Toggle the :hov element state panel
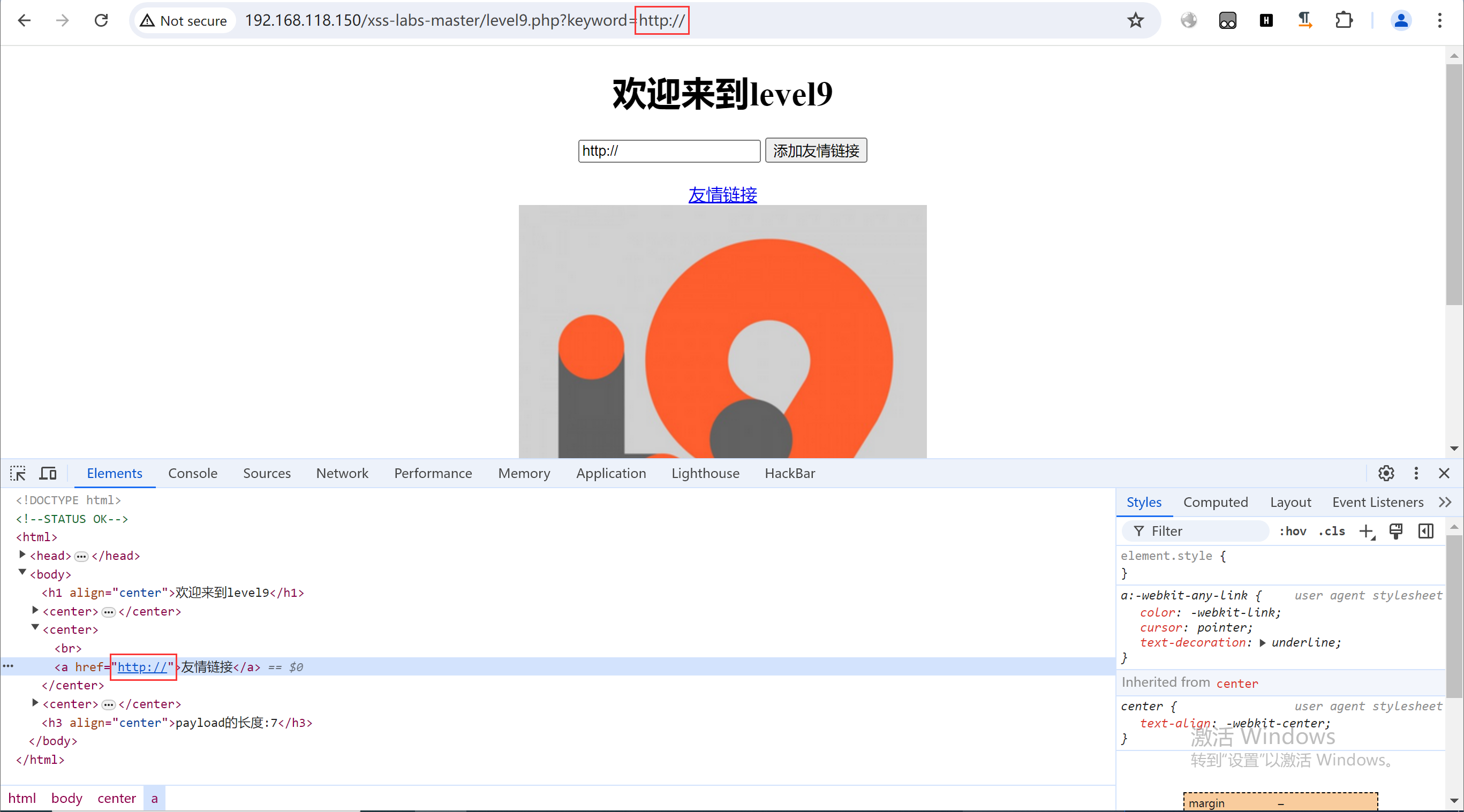Screen dimensions: 1464x812 tap(1292, 532)
